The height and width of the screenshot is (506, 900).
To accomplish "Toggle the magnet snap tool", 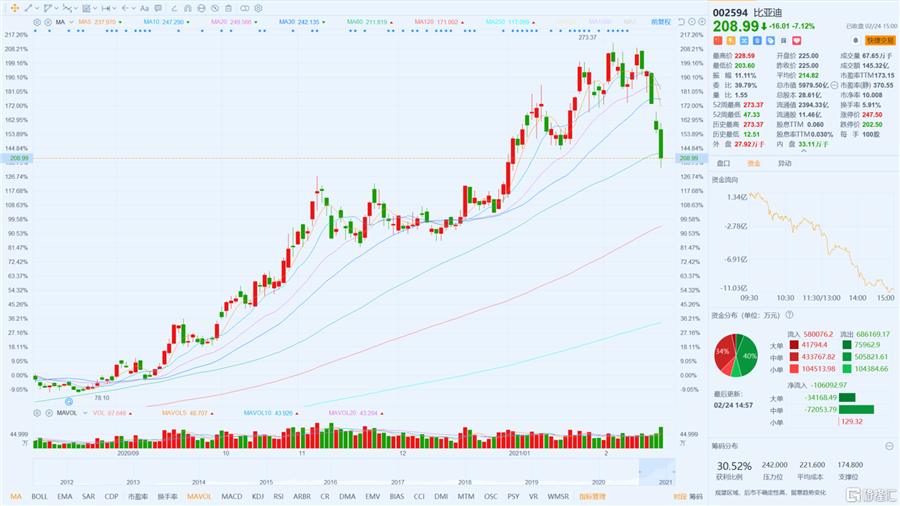I will coord(188,9).
